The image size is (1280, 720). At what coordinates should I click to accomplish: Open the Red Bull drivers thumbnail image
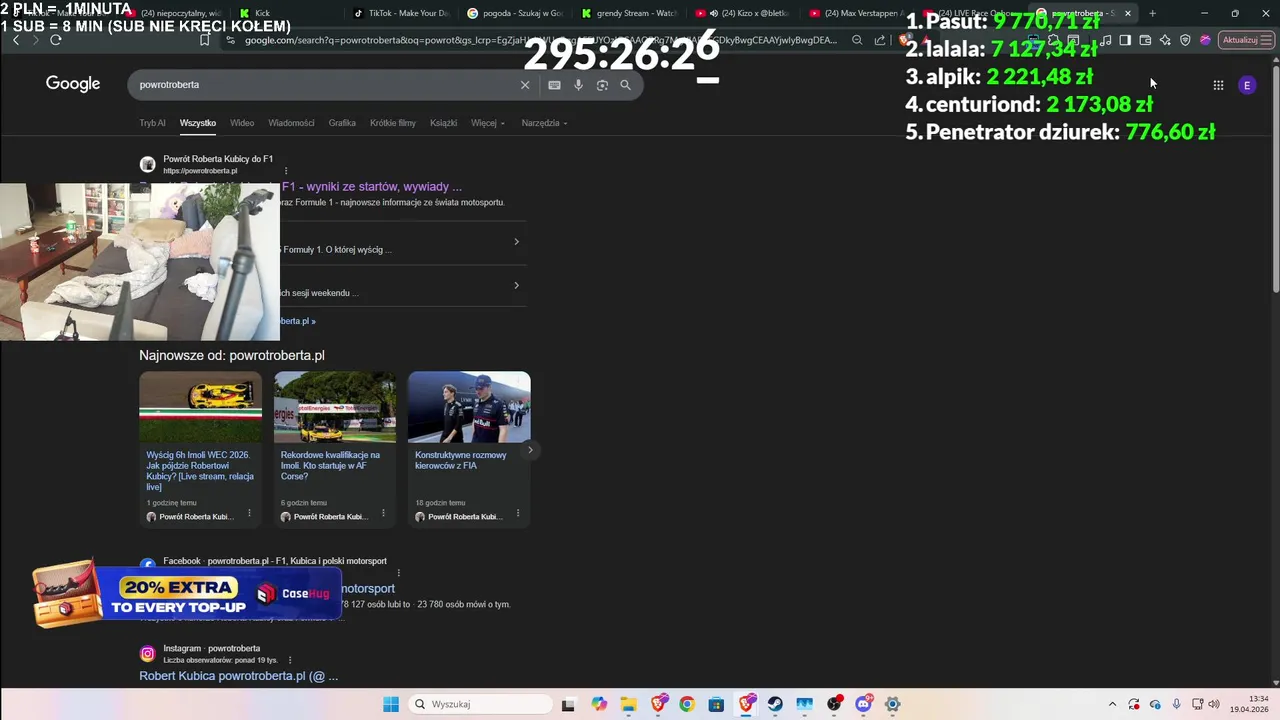469,407
